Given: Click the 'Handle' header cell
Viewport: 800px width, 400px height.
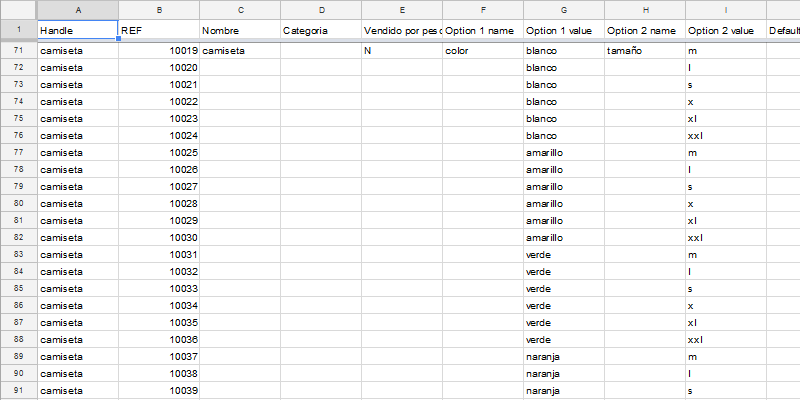Looking at the screenshot, I should pyautogui.click(x=78, y=30).
